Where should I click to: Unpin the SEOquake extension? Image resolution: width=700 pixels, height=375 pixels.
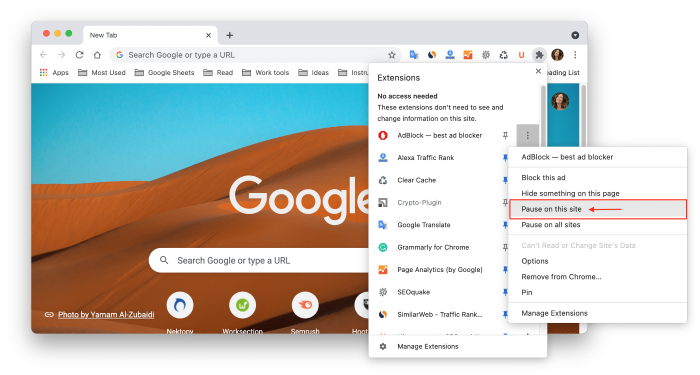505,292
